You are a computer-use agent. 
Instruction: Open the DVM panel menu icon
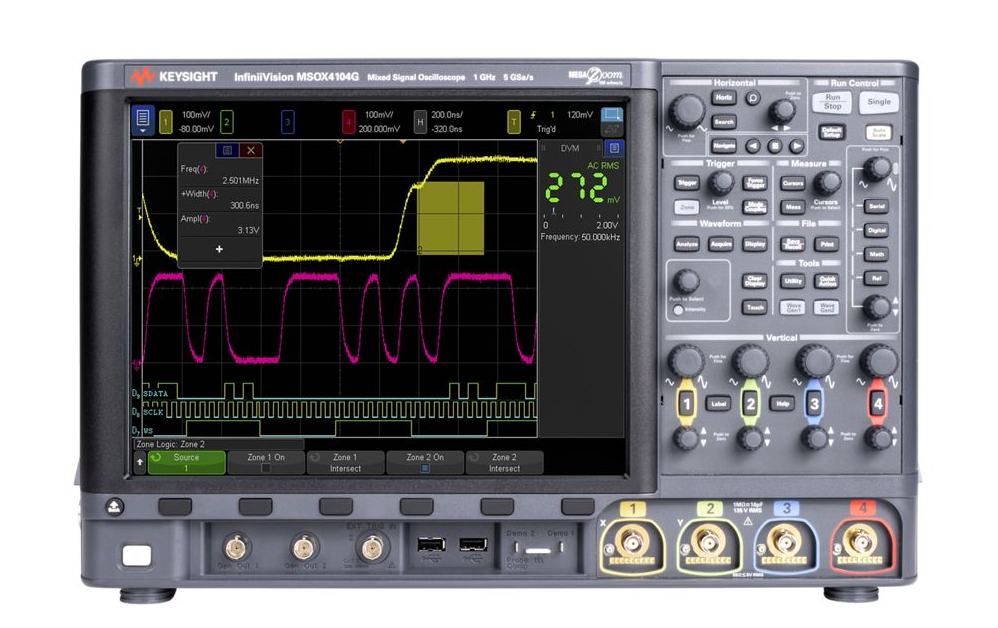click(614, 148)
